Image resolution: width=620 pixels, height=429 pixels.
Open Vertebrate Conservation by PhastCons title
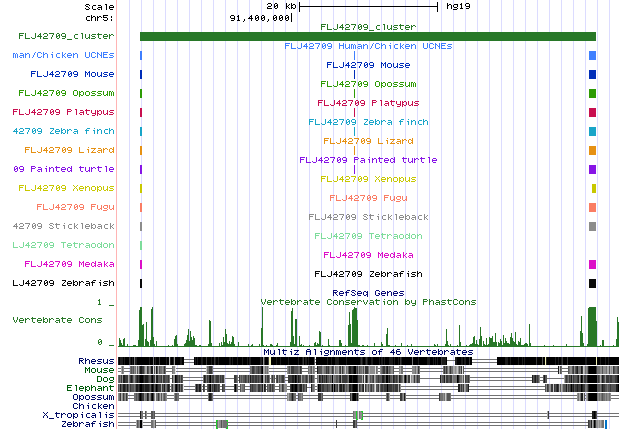[x=368, y=301]
